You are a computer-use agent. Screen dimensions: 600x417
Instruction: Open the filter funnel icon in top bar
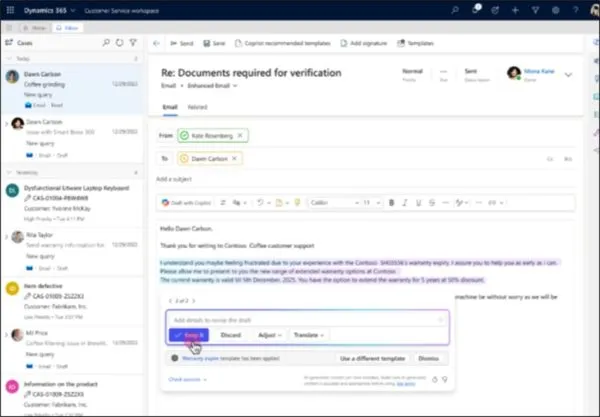pos(535,10)
